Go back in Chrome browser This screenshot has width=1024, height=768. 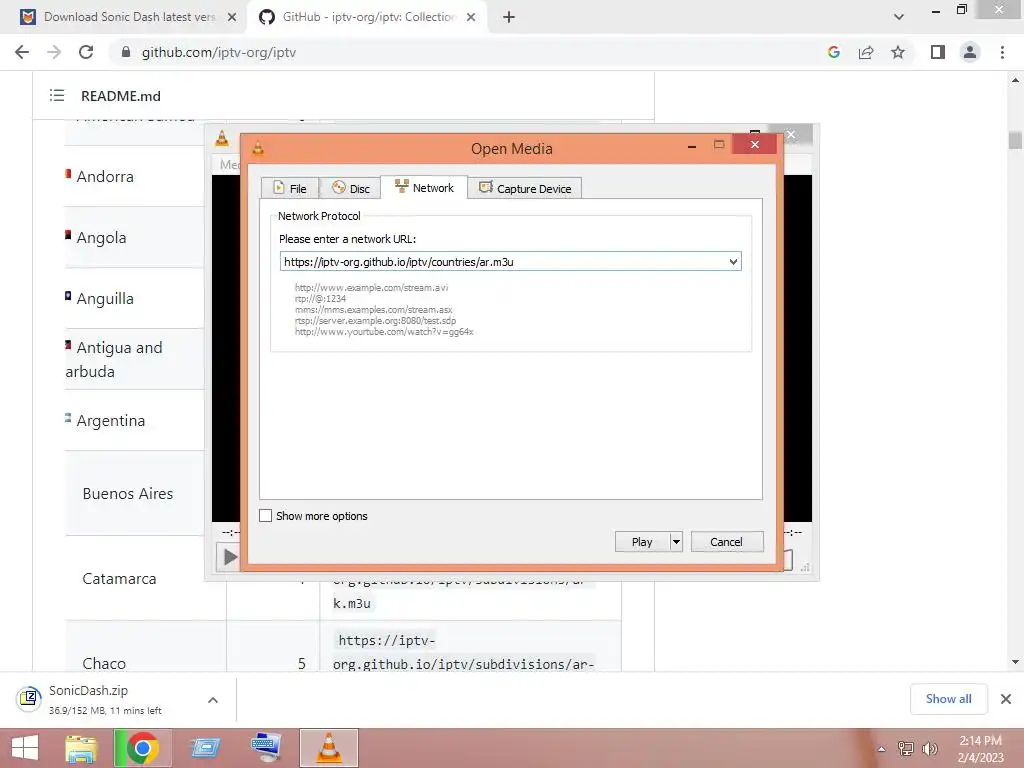click(22, 52)
